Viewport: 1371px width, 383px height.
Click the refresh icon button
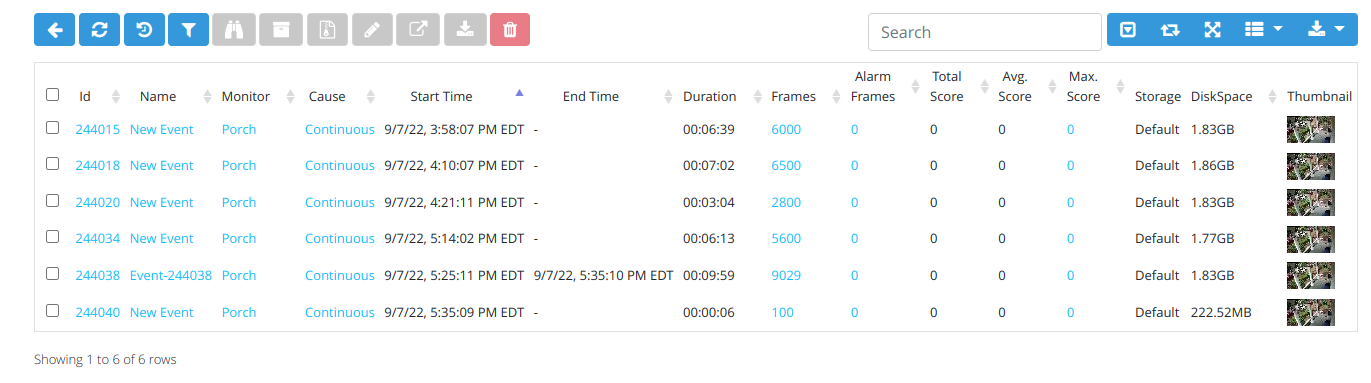point(99,30)
